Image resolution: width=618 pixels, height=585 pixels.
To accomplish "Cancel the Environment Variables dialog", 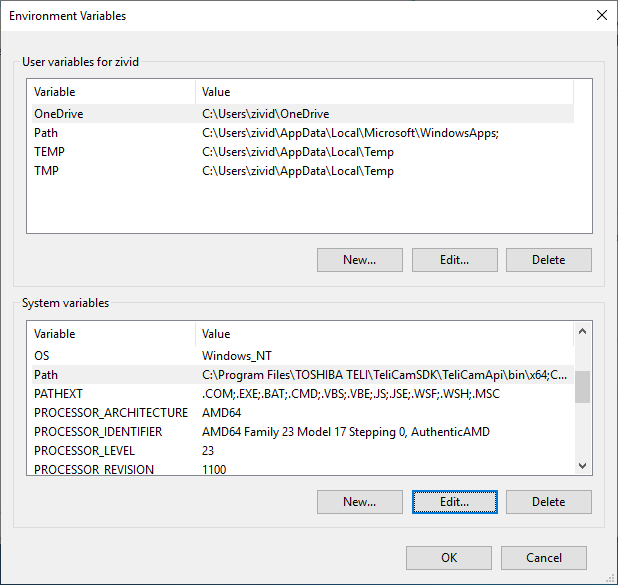I will pos(543,557).
